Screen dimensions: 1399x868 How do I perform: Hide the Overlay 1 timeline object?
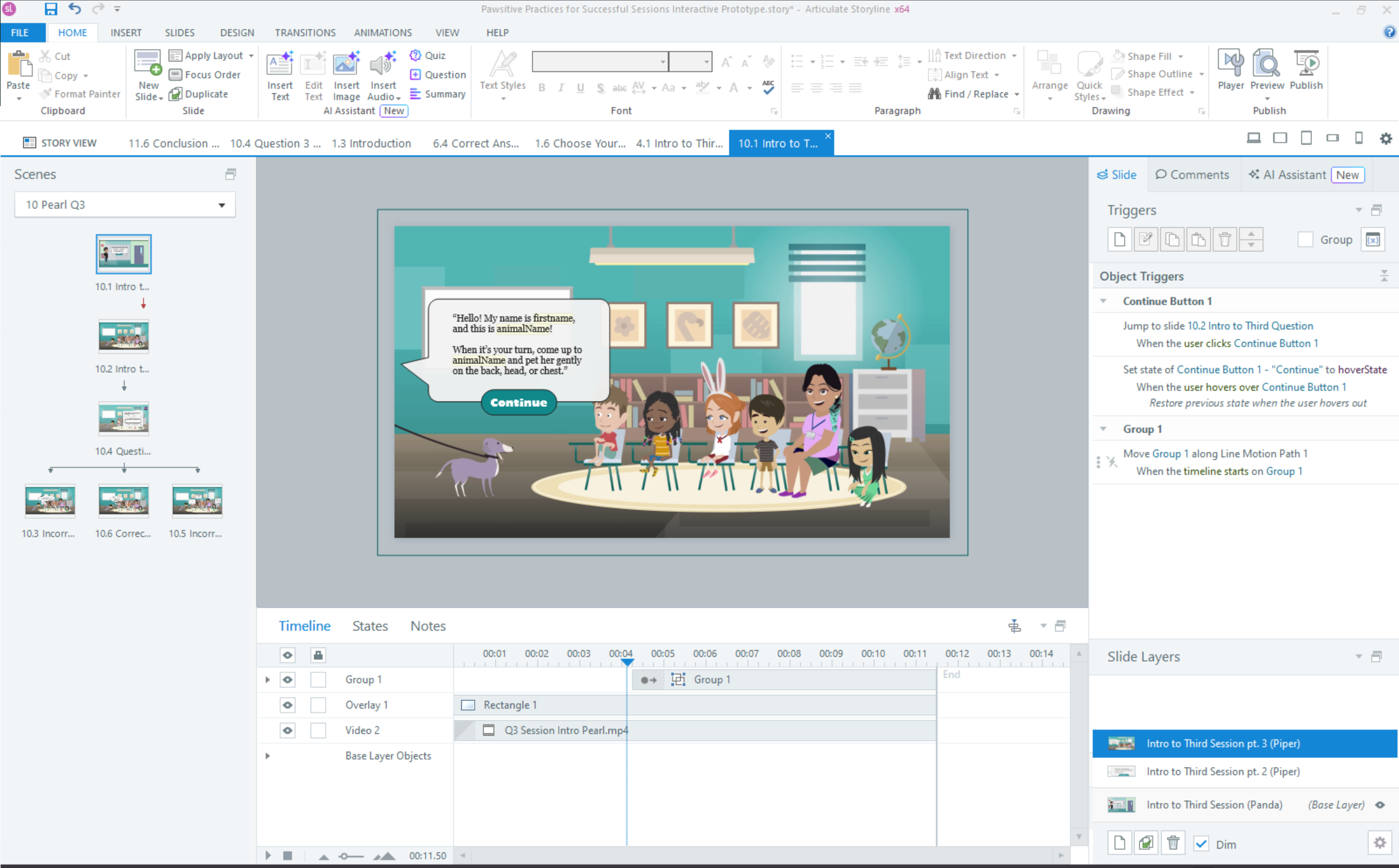coord(287,705)
